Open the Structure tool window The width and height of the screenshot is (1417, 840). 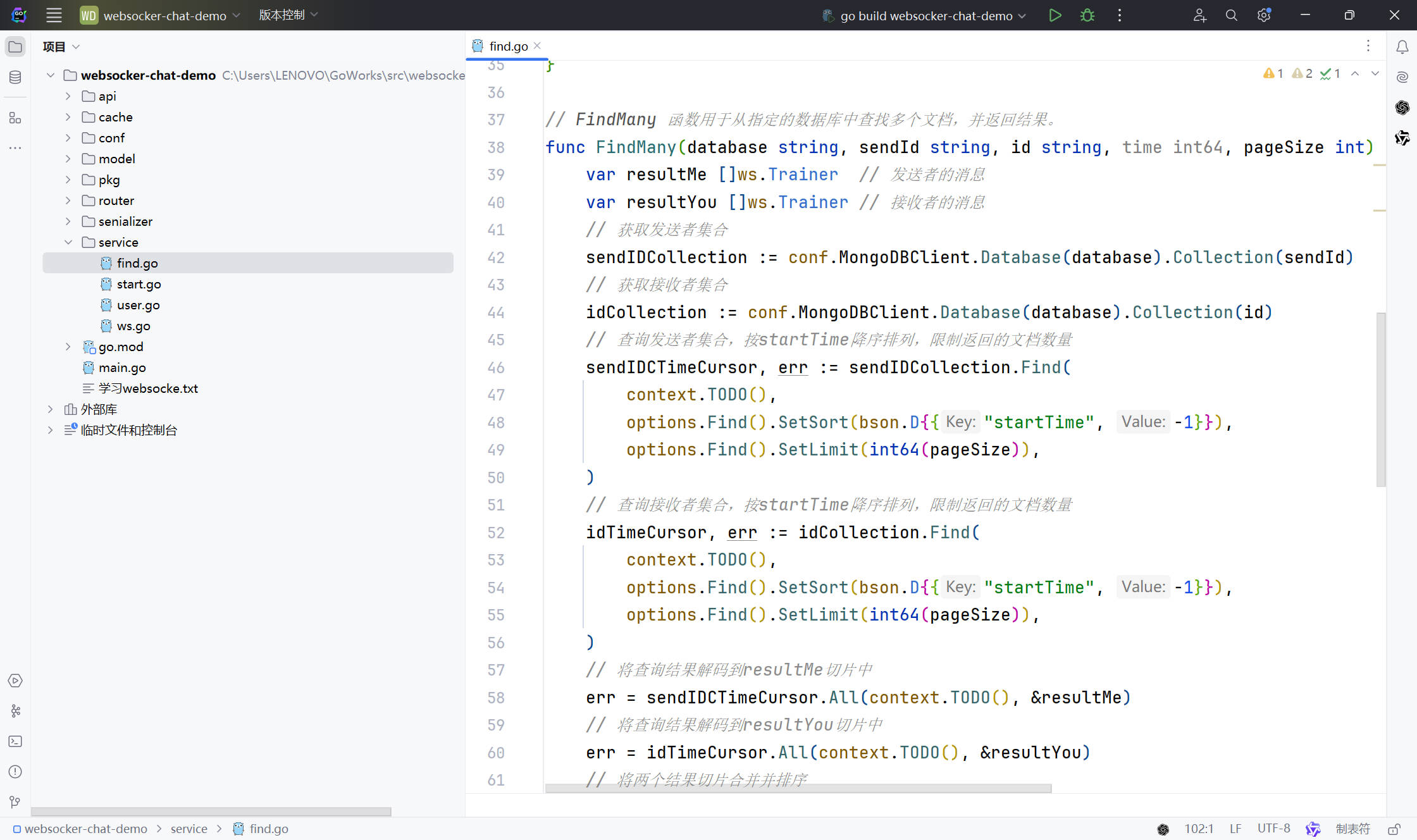[x=15, y=118]
